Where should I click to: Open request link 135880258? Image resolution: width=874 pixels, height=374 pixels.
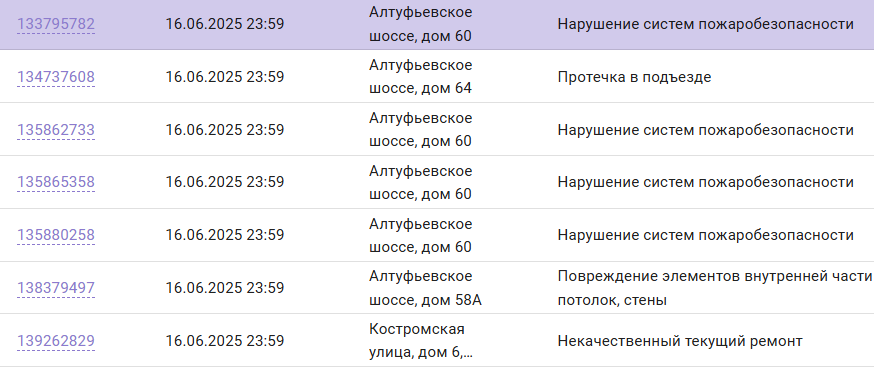(x=56, y=235)
